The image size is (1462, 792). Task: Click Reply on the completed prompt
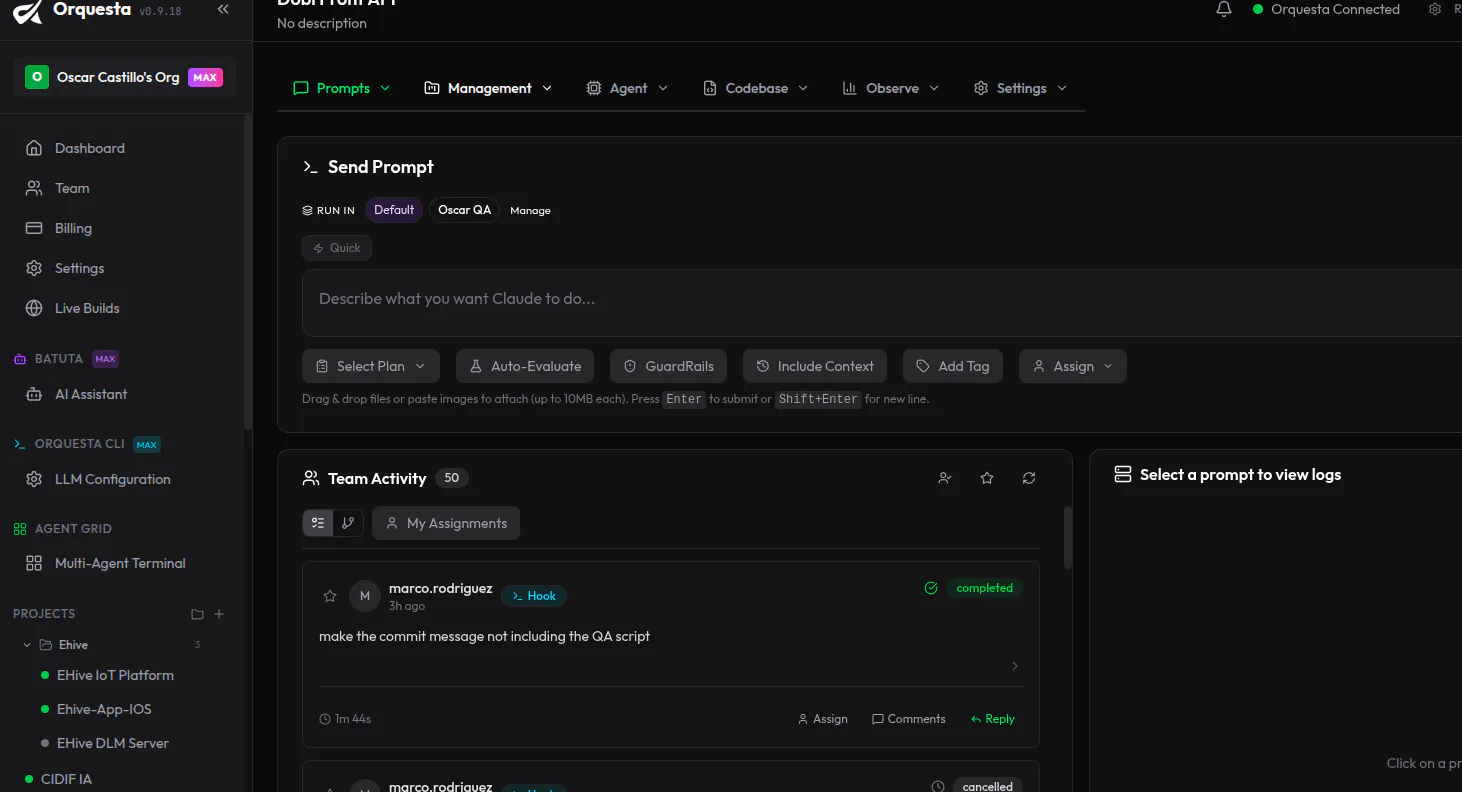(992, 719)
